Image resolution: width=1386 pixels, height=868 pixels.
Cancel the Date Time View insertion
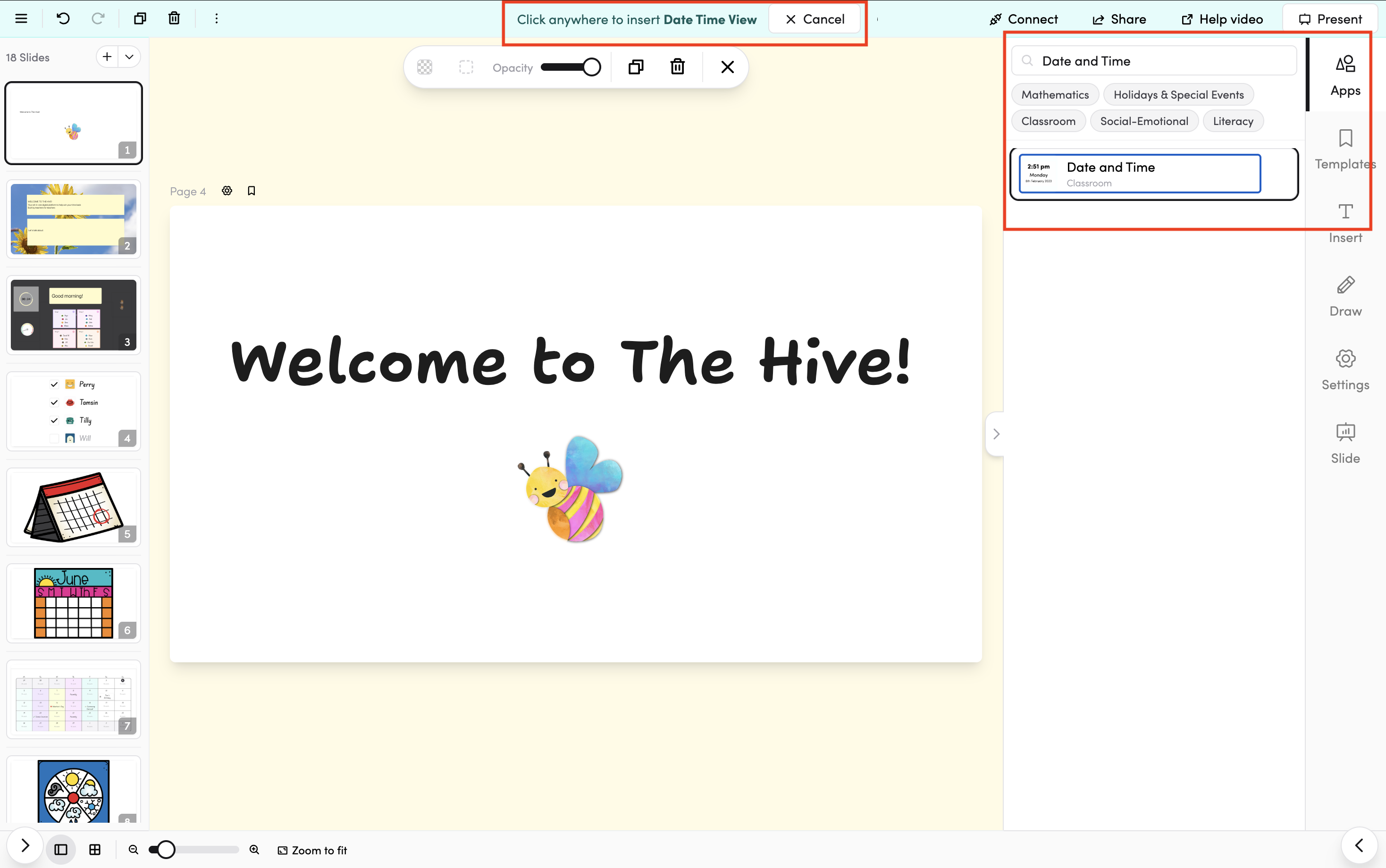point(815,19)
